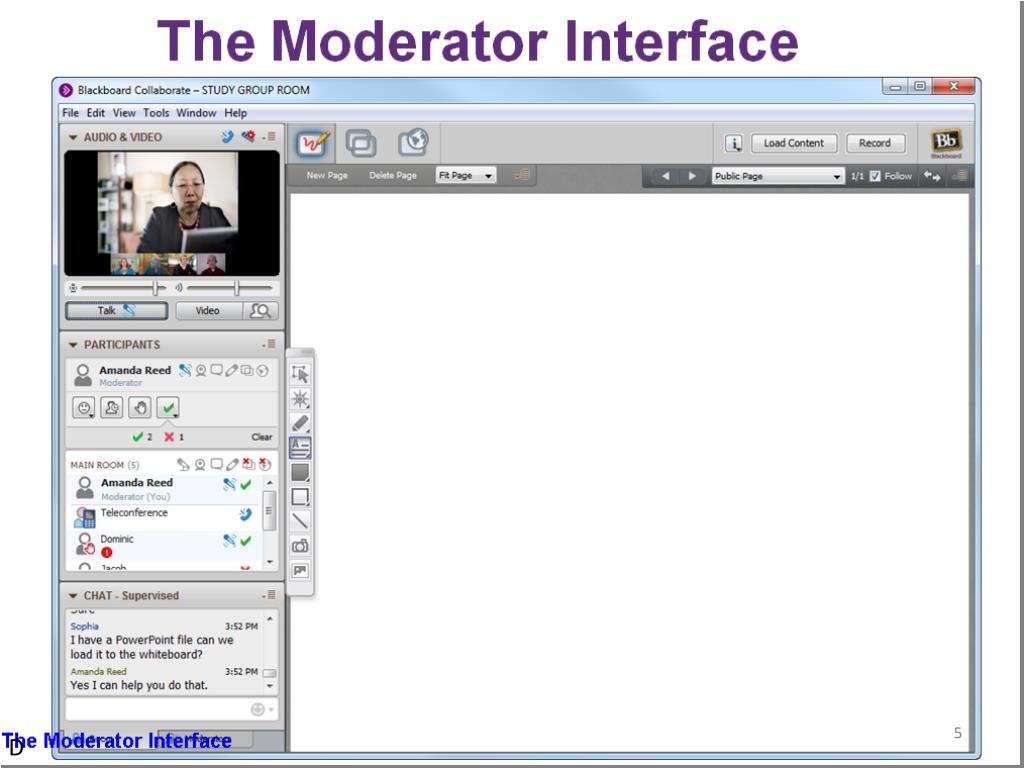The image size is (1024, 768).
Task: Open the Fit Page zoom dropdown
Action: (x=466, y=175)
